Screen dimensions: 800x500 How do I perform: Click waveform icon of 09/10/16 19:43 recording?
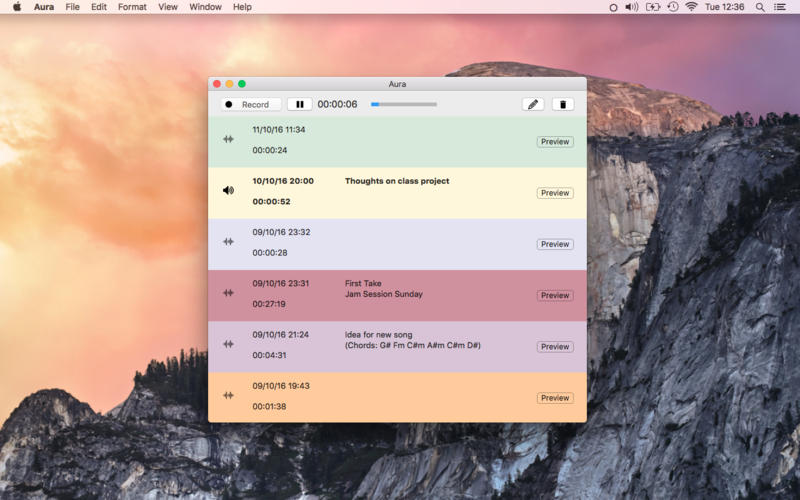pyautogui.click(x=228, y=395)
